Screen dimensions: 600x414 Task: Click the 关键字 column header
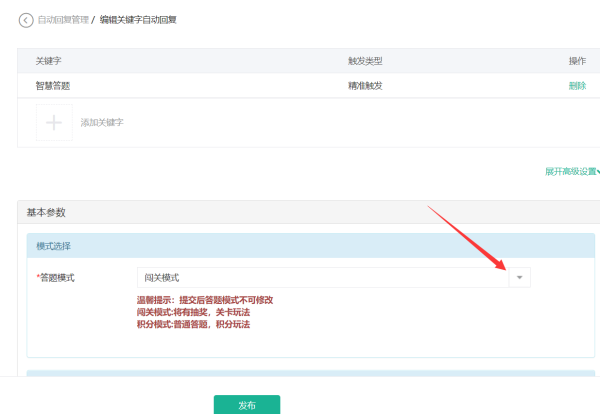49,61
